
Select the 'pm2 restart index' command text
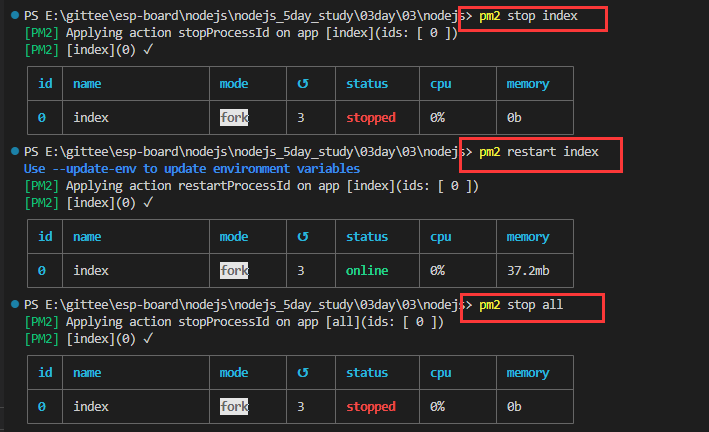539,152
